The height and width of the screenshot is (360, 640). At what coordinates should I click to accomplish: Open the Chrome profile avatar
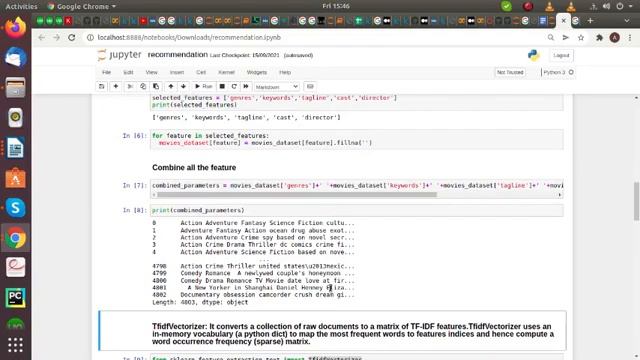[x=615, y=38]
